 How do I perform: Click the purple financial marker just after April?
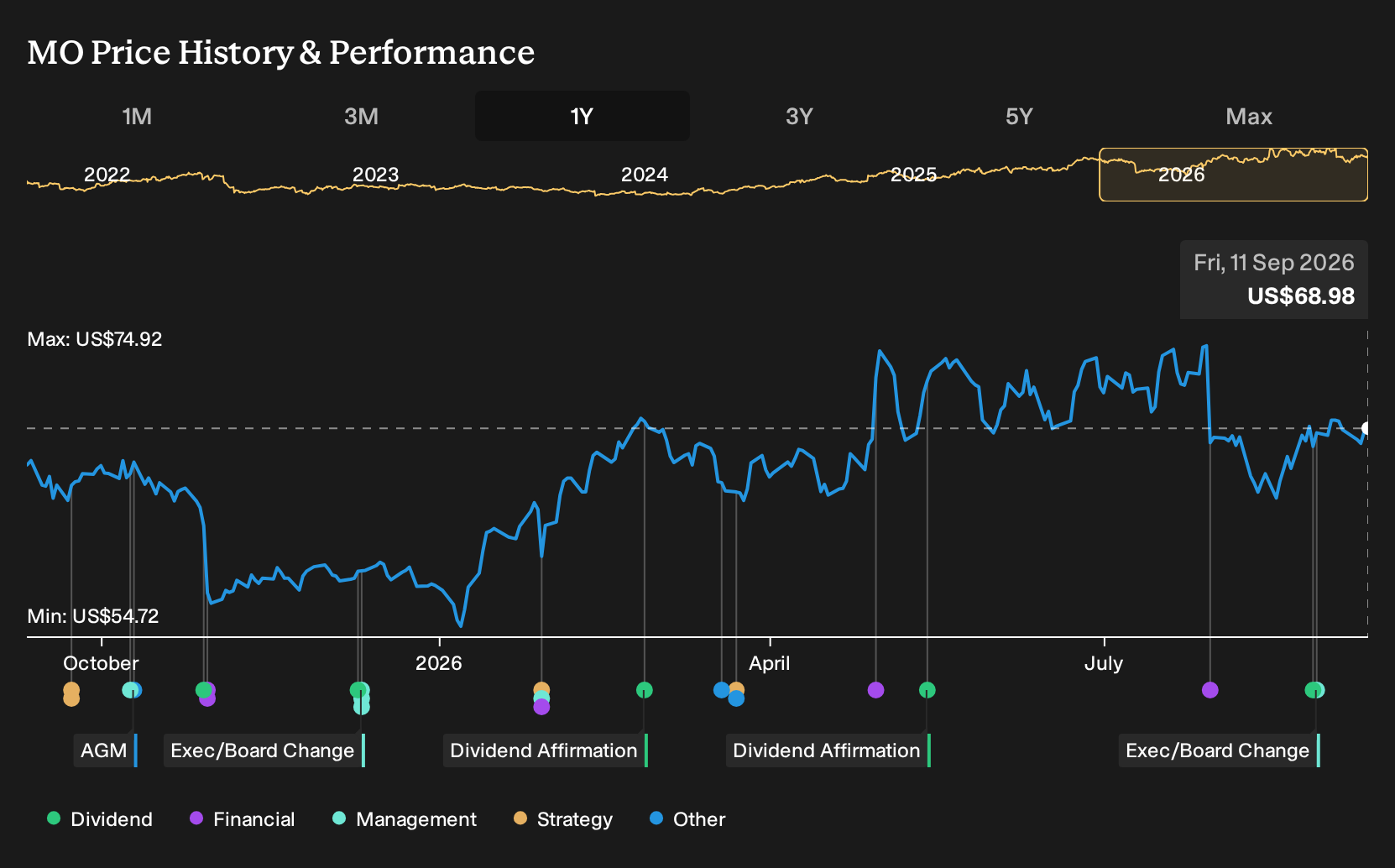tap(875, 690)
